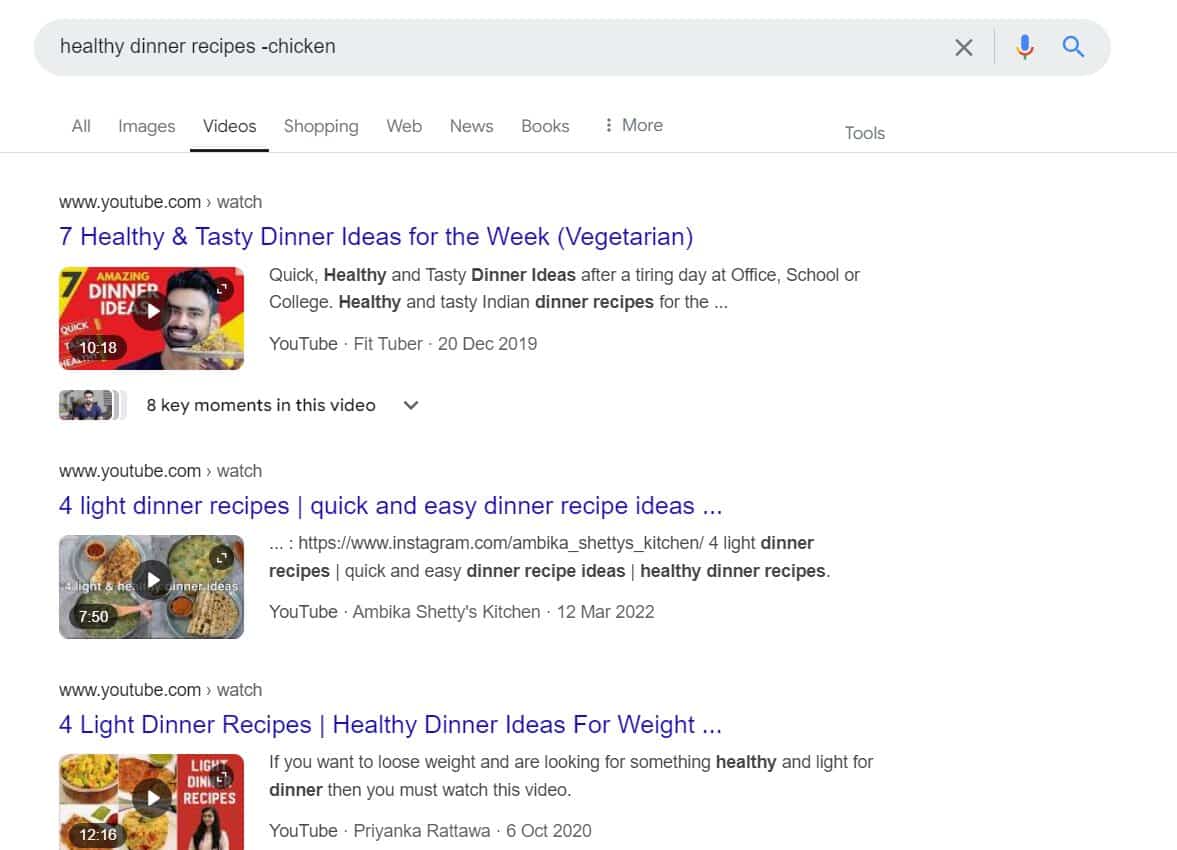Image resolution: width=1177 pixels, height=850 pixels.
Task: Click the blue magnifier search icon
Action: coord(1073,47)
